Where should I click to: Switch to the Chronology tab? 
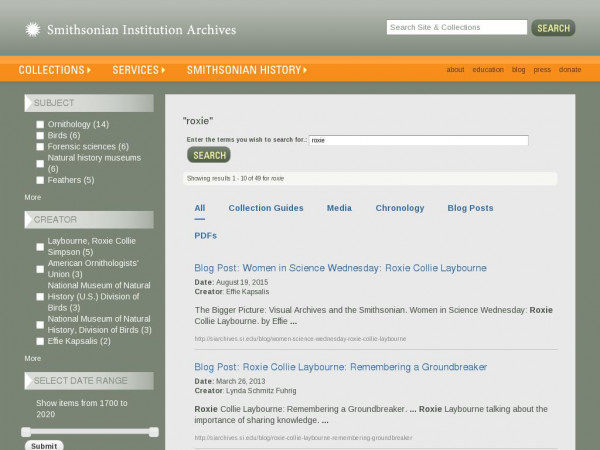[x=400, y=208]
